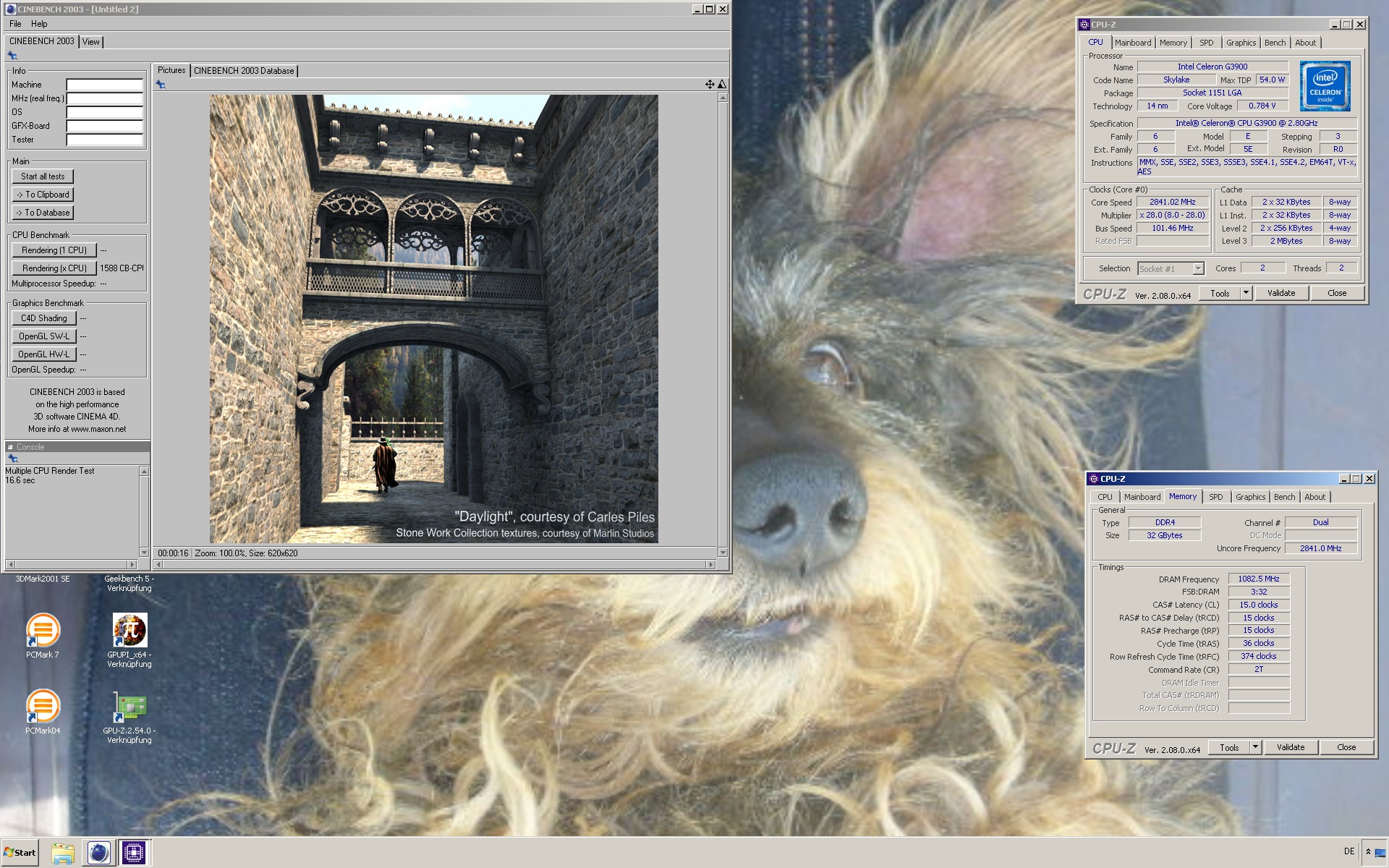Open the PCMark04 desktop shortcut

coord(43,711)
